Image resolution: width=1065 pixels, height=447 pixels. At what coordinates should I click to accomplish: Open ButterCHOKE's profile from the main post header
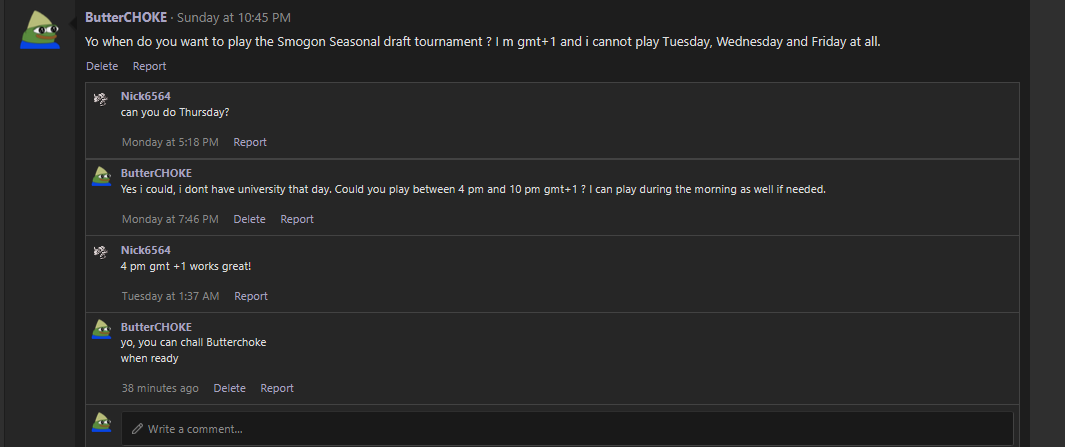click(126, 18)
